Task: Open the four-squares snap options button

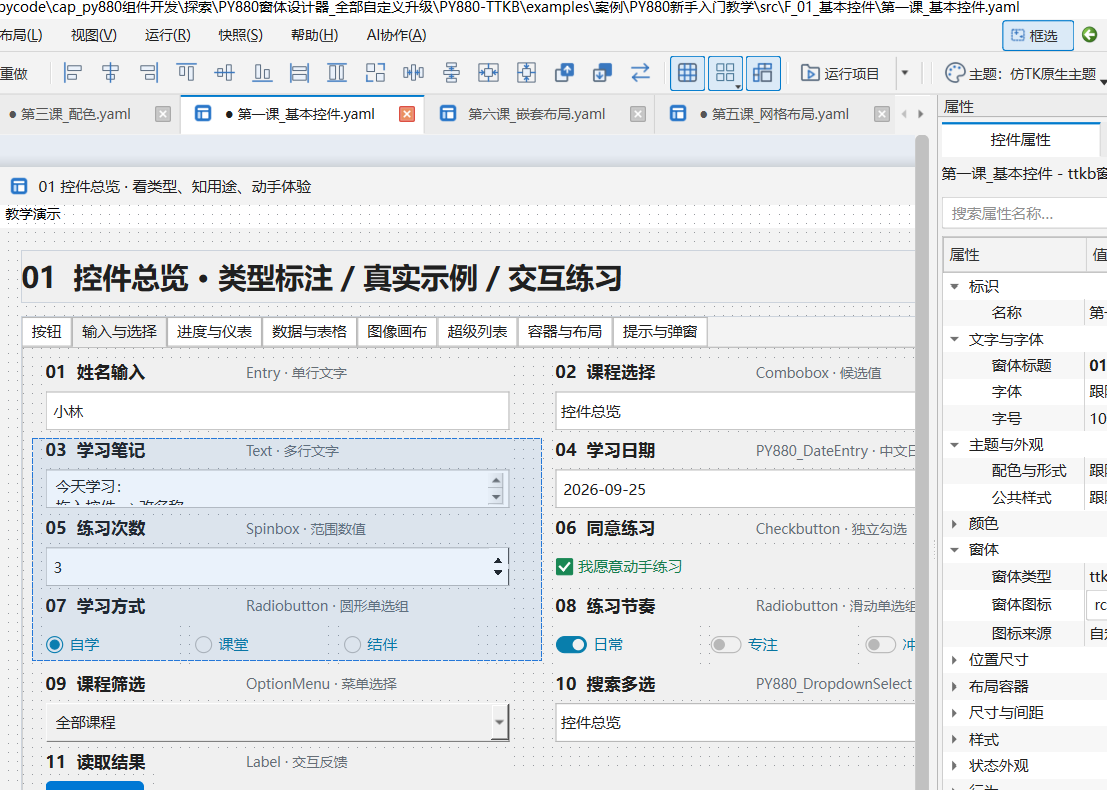Action: pos(725,73)
